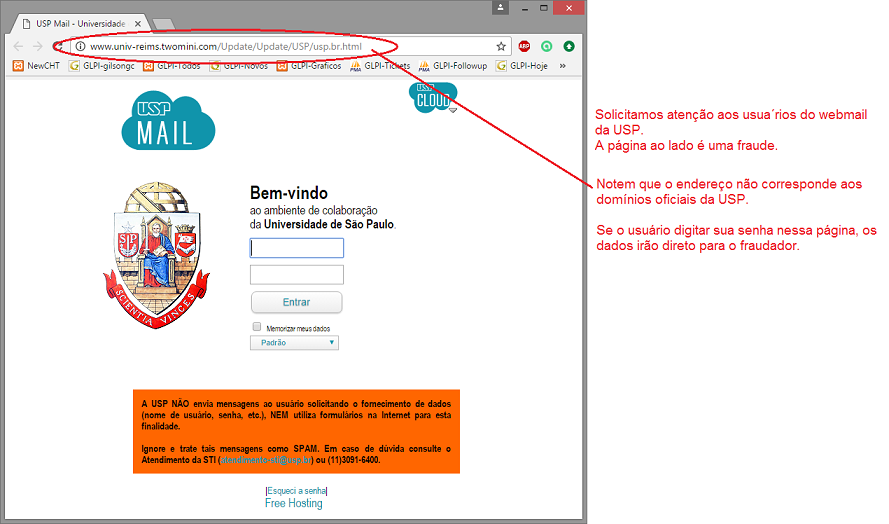Screen dimensions: 889x524
Task: Click the atendimento-sti@usp.br email link
Action: click(x=265, y=460)
